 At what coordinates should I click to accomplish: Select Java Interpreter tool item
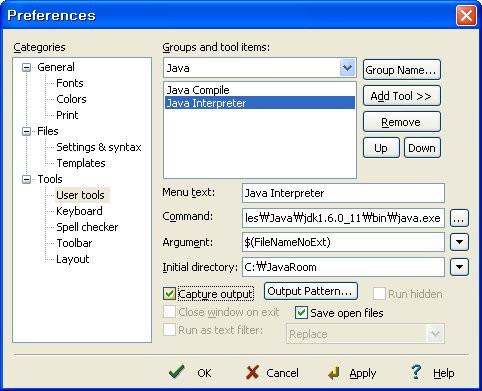click(260, 103)
